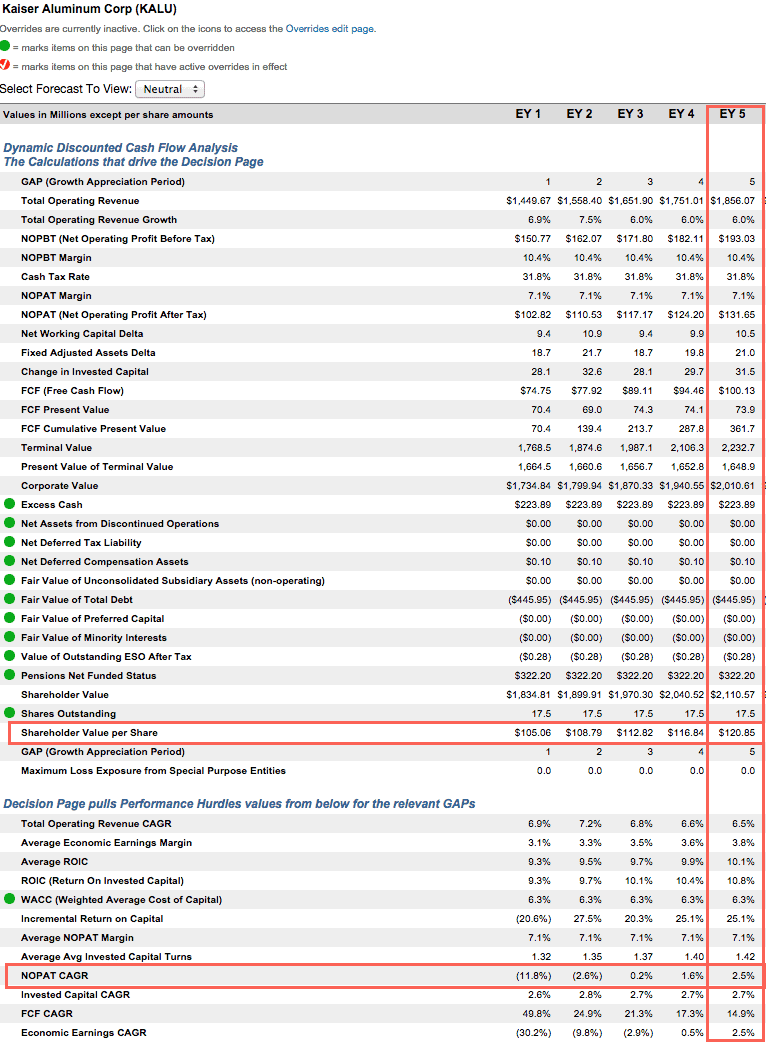Click the Invested Capital CAGR label
The width and height of the screenshot is (766, 1047).
[x=75, y=995]
